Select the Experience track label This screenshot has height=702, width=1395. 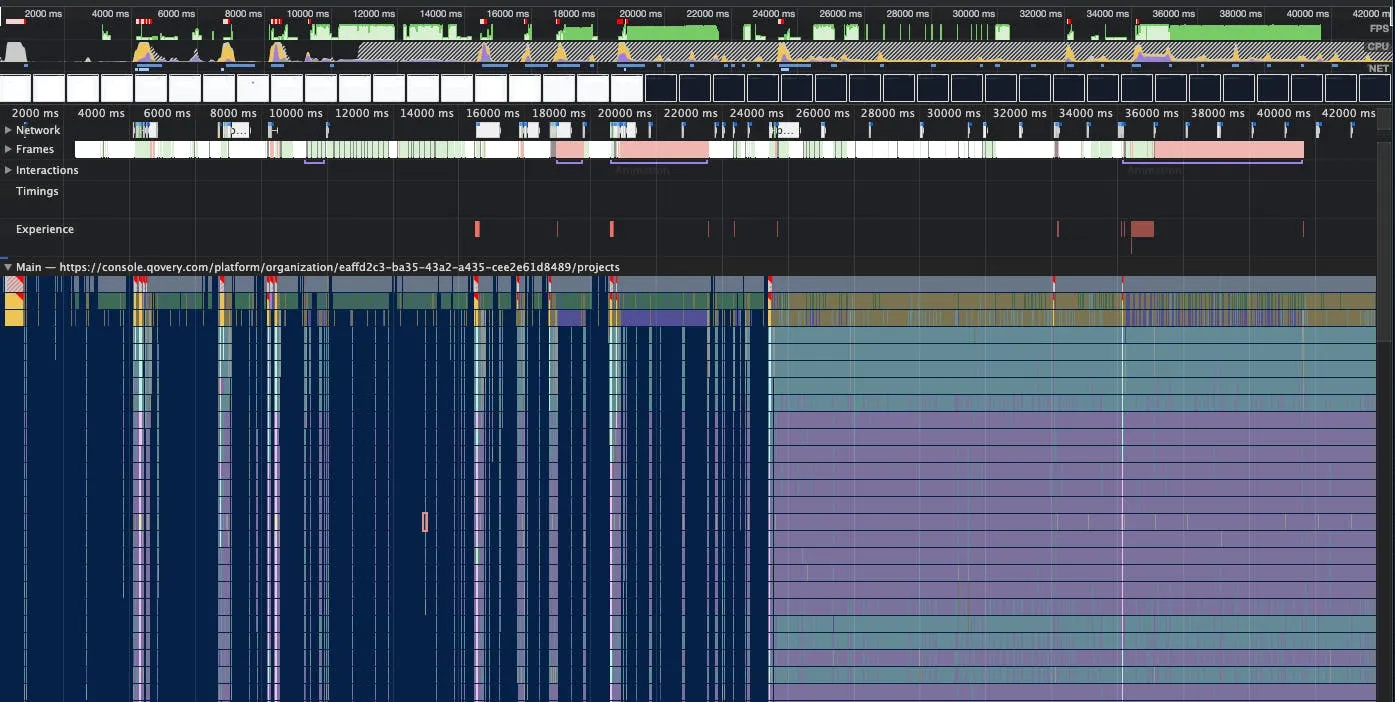pyautogui.click(x=45, y=229)
